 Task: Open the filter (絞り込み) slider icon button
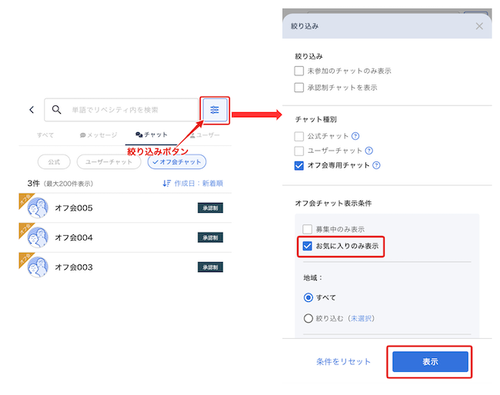(x=214, y=110)
